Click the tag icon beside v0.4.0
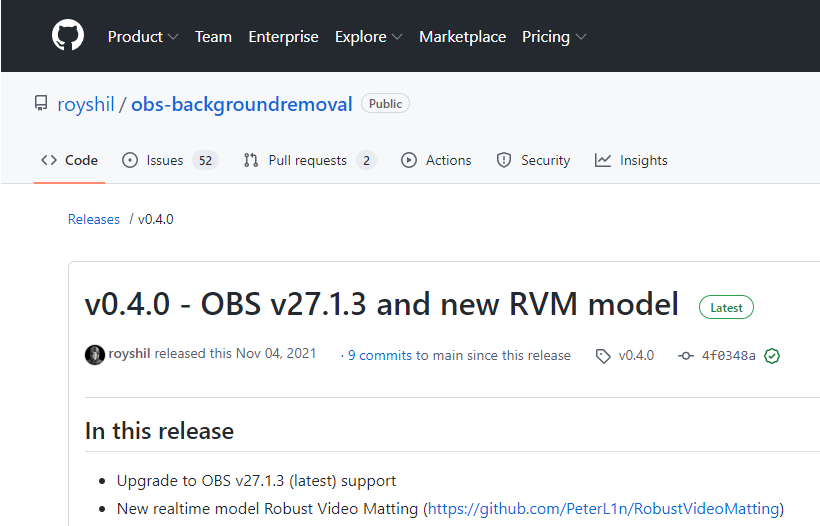The image size is (820, 526). (x=603, y=355)
